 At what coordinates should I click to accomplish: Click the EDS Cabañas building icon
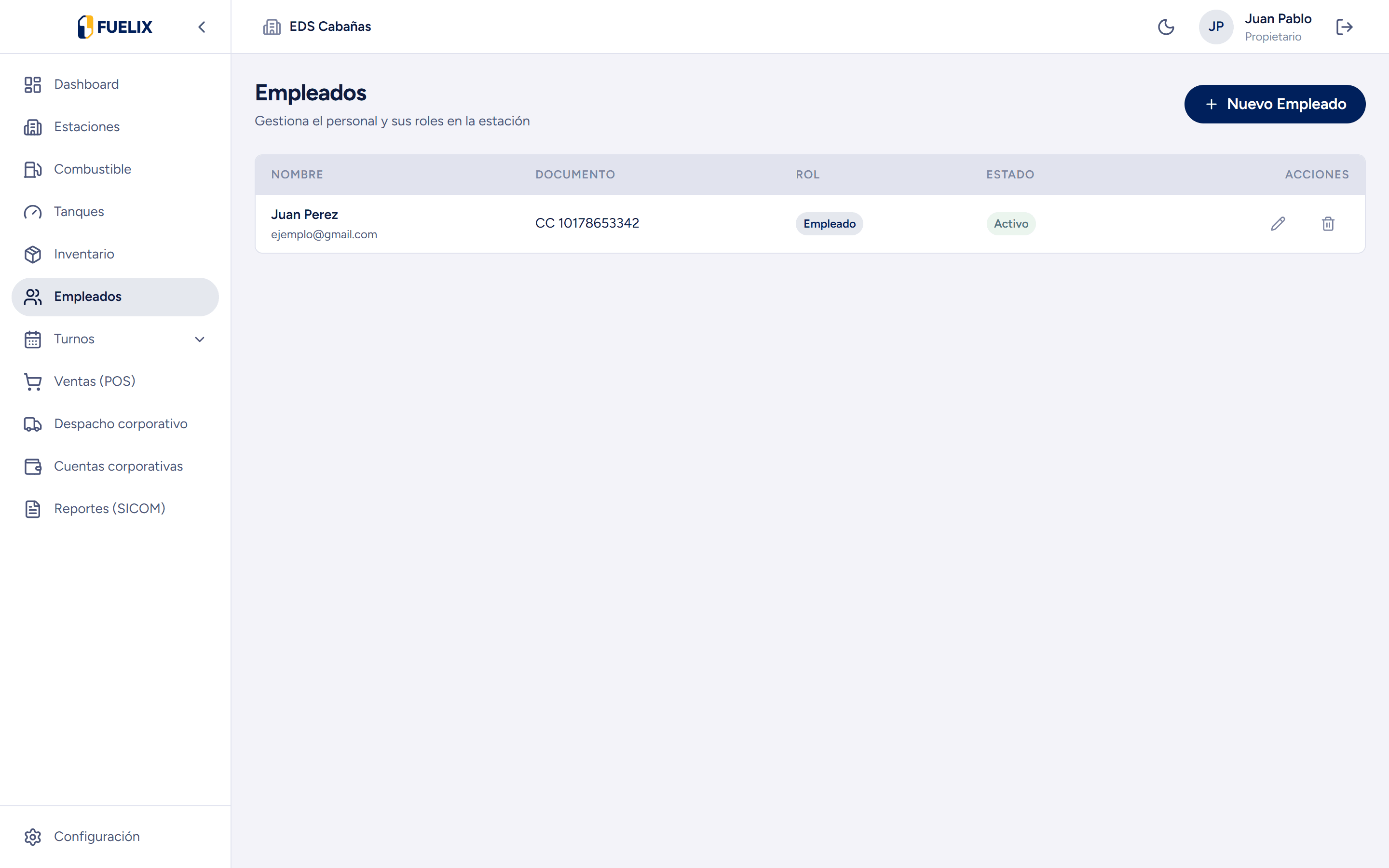(272, 27)
